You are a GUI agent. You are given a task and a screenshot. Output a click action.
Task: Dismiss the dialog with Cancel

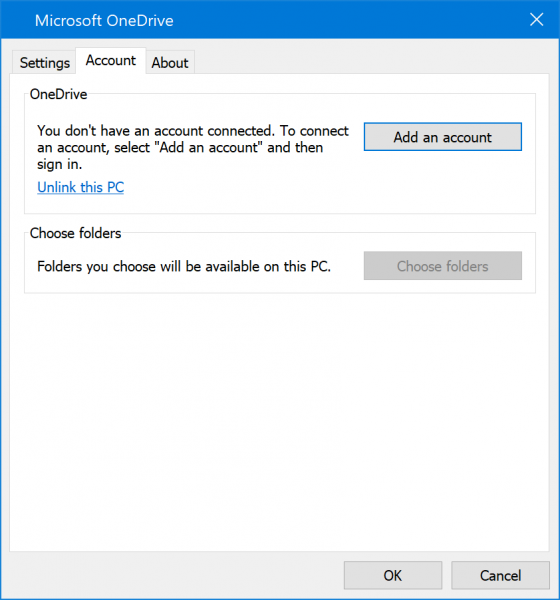[500, 576]
